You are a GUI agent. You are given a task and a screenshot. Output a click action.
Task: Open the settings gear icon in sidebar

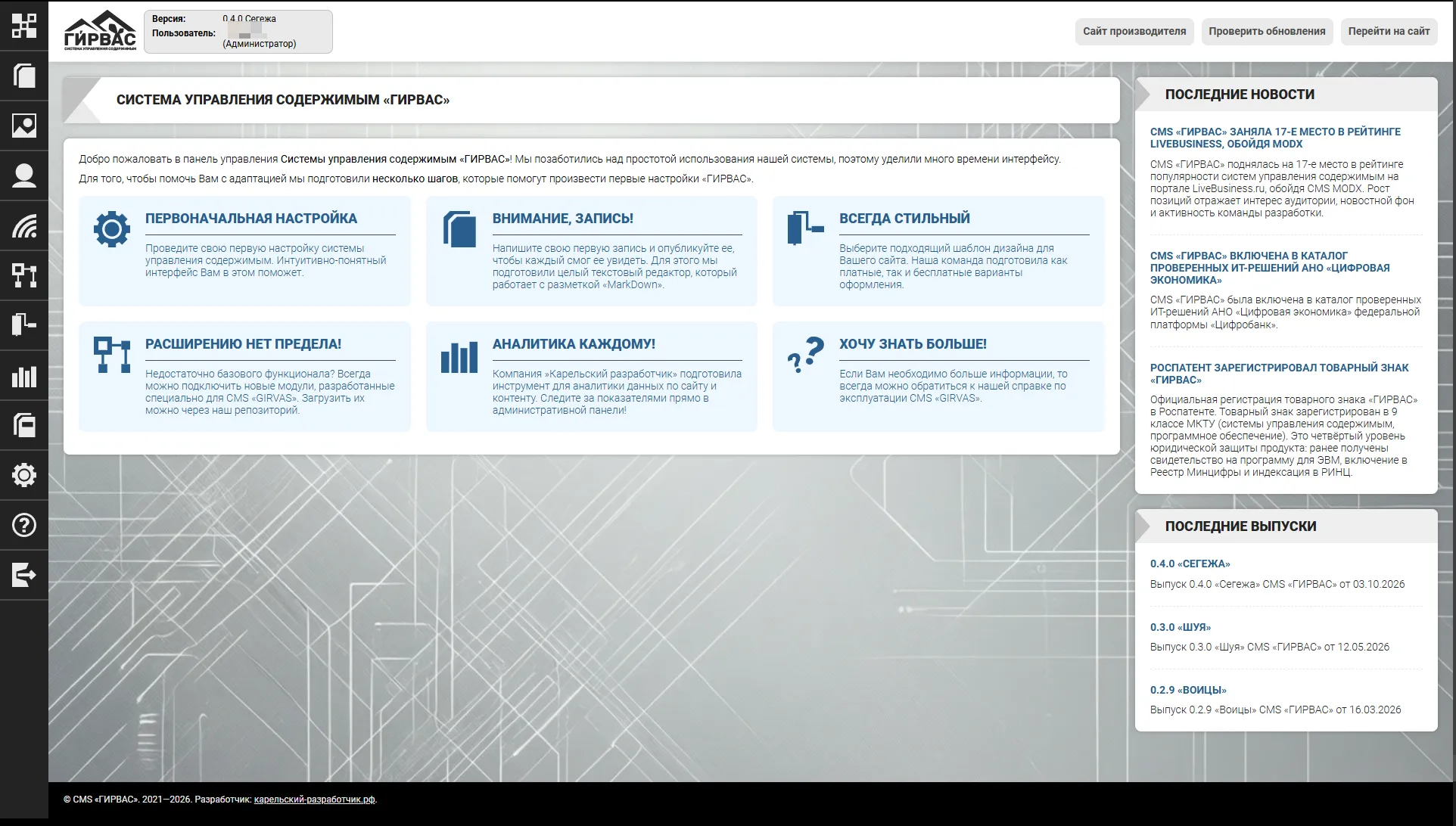[24, 475]
